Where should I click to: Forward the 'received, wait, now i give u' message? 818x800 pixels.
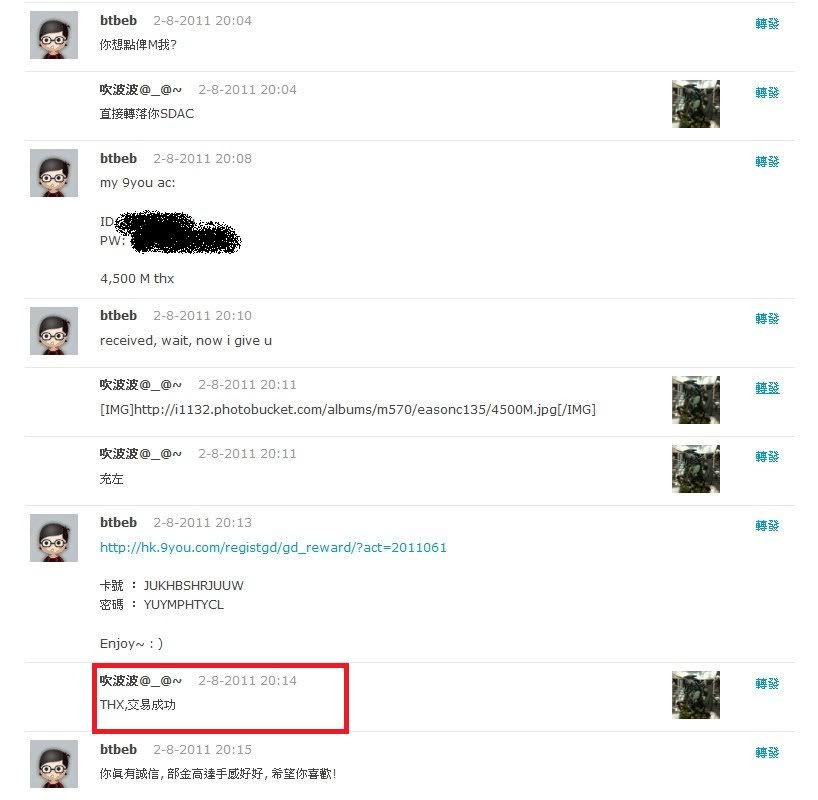[767, 318]
